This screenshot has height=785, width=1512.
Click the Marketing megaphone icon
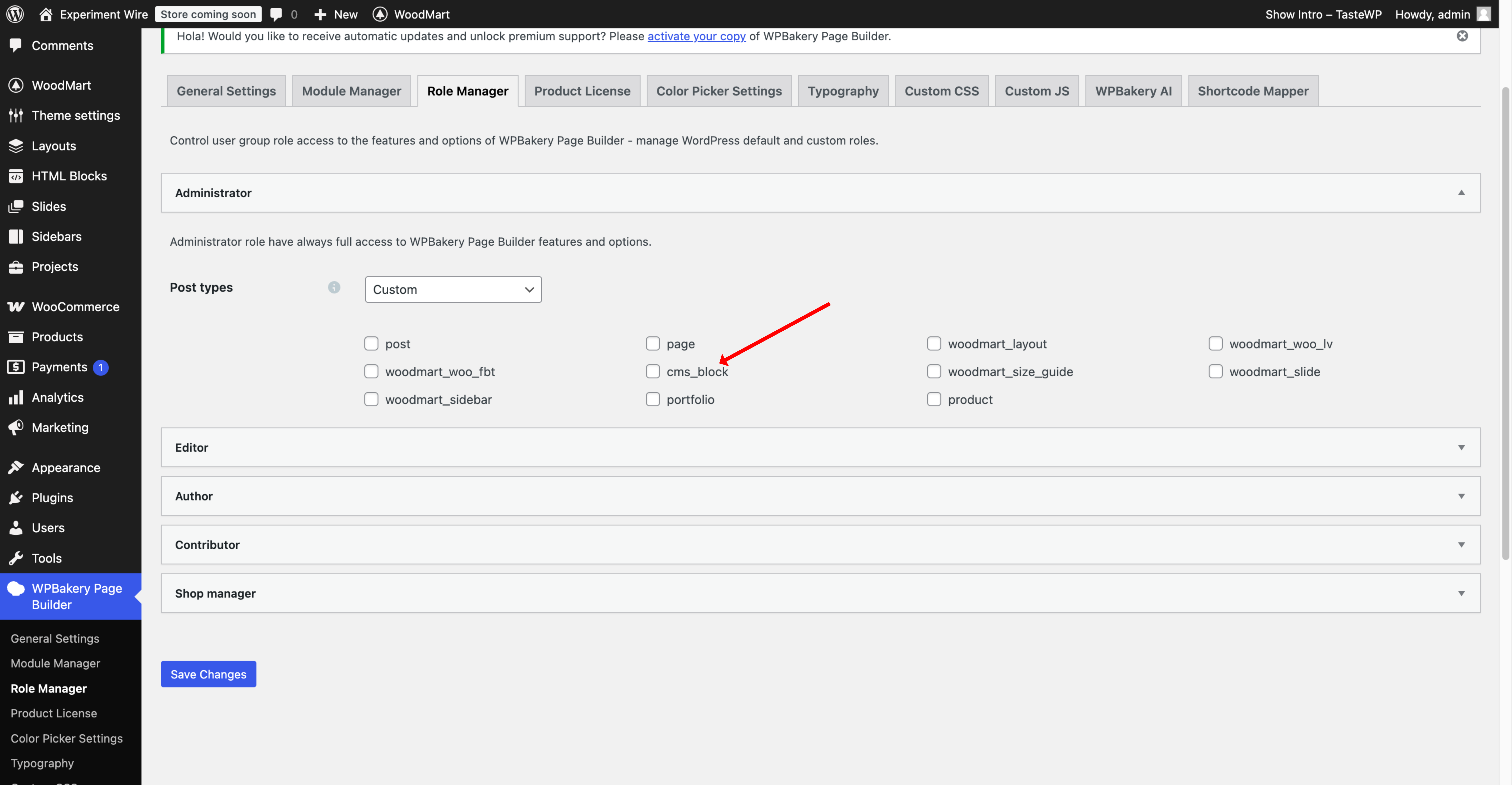16,427
